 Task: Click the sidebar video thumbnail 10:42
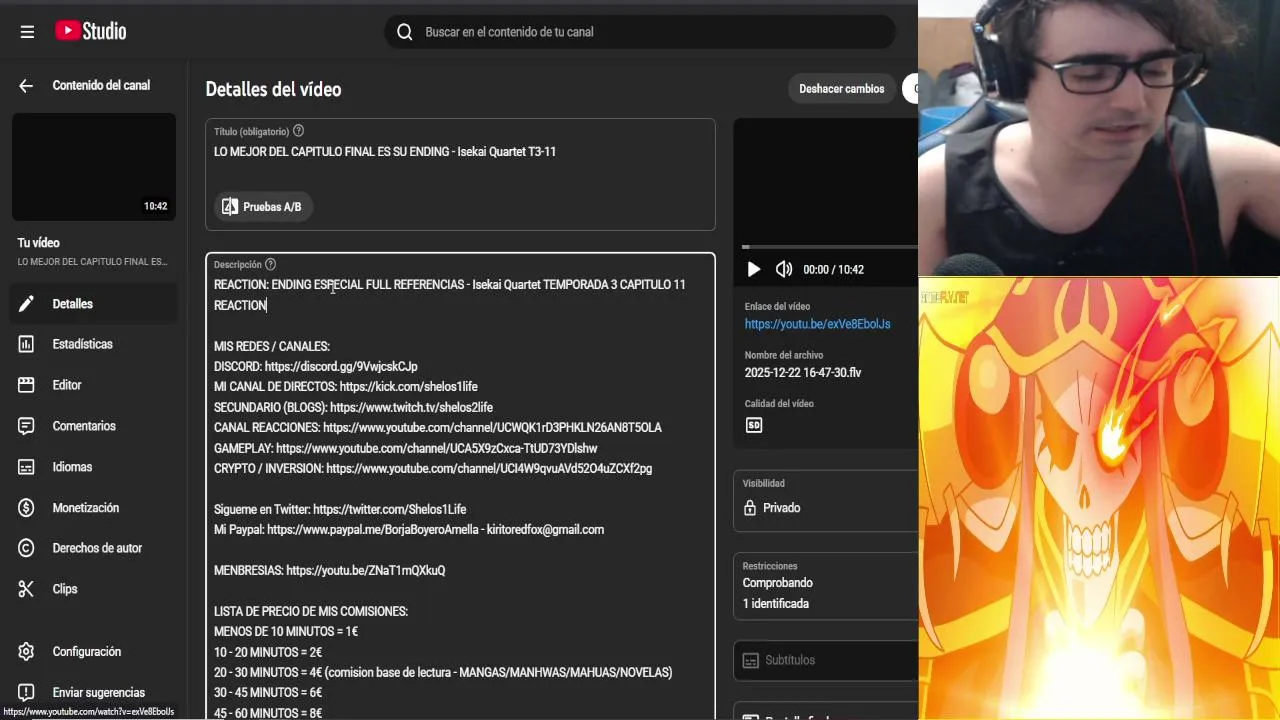pyautogui.click(x=94, y=167)
